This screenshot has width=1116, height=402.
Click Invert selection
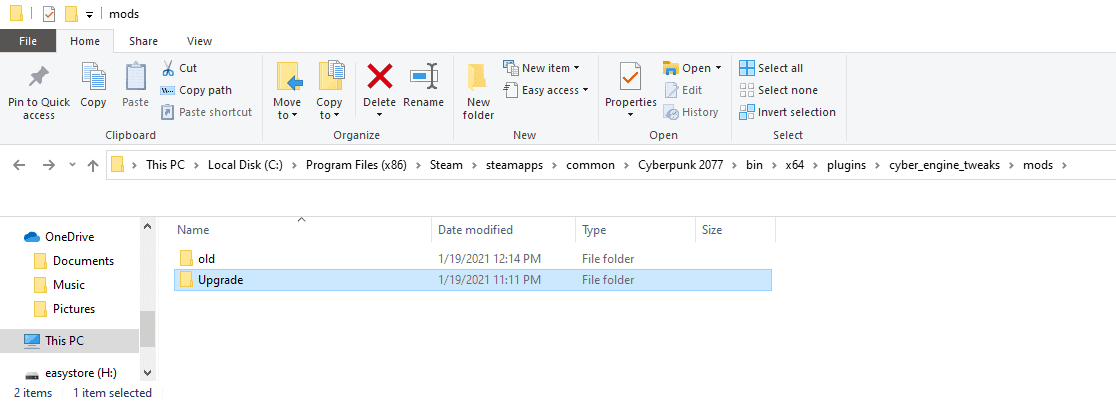(787, 112)
